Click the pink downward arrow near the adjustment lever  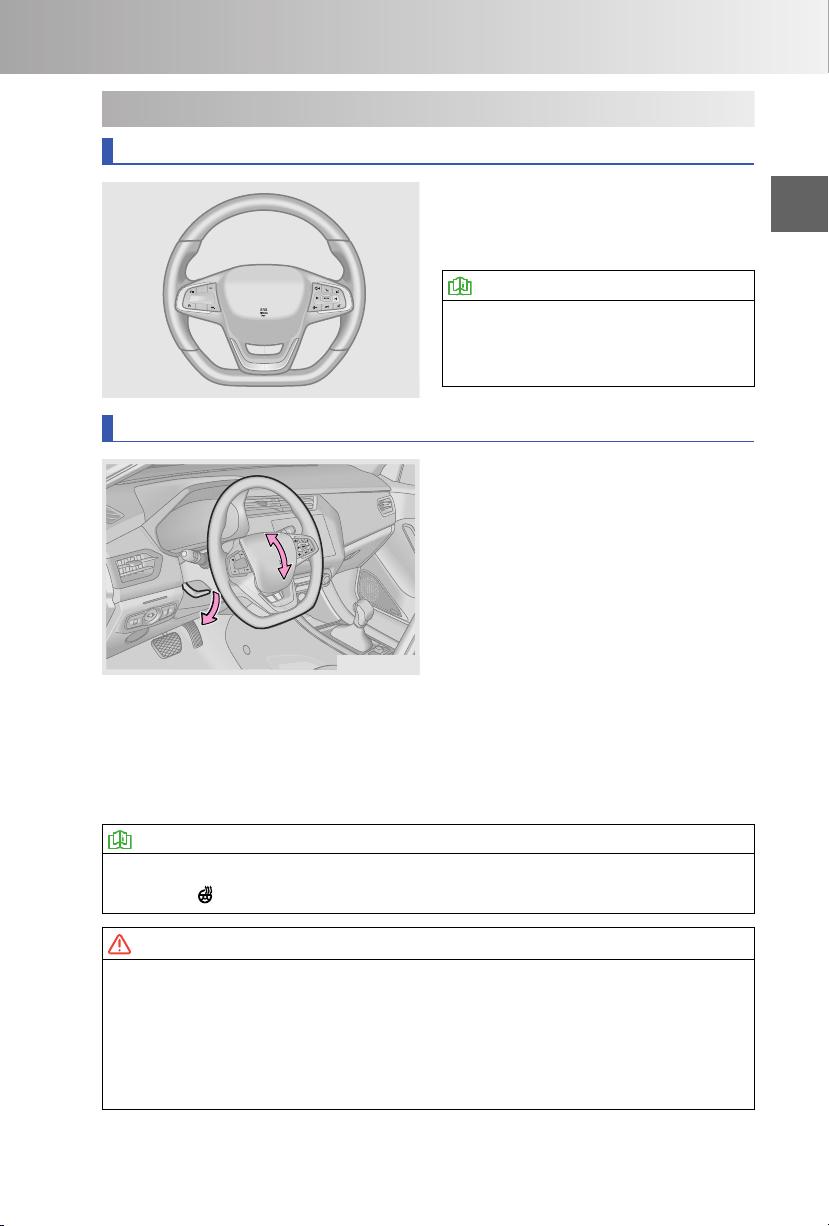click(x=210, y=607)
